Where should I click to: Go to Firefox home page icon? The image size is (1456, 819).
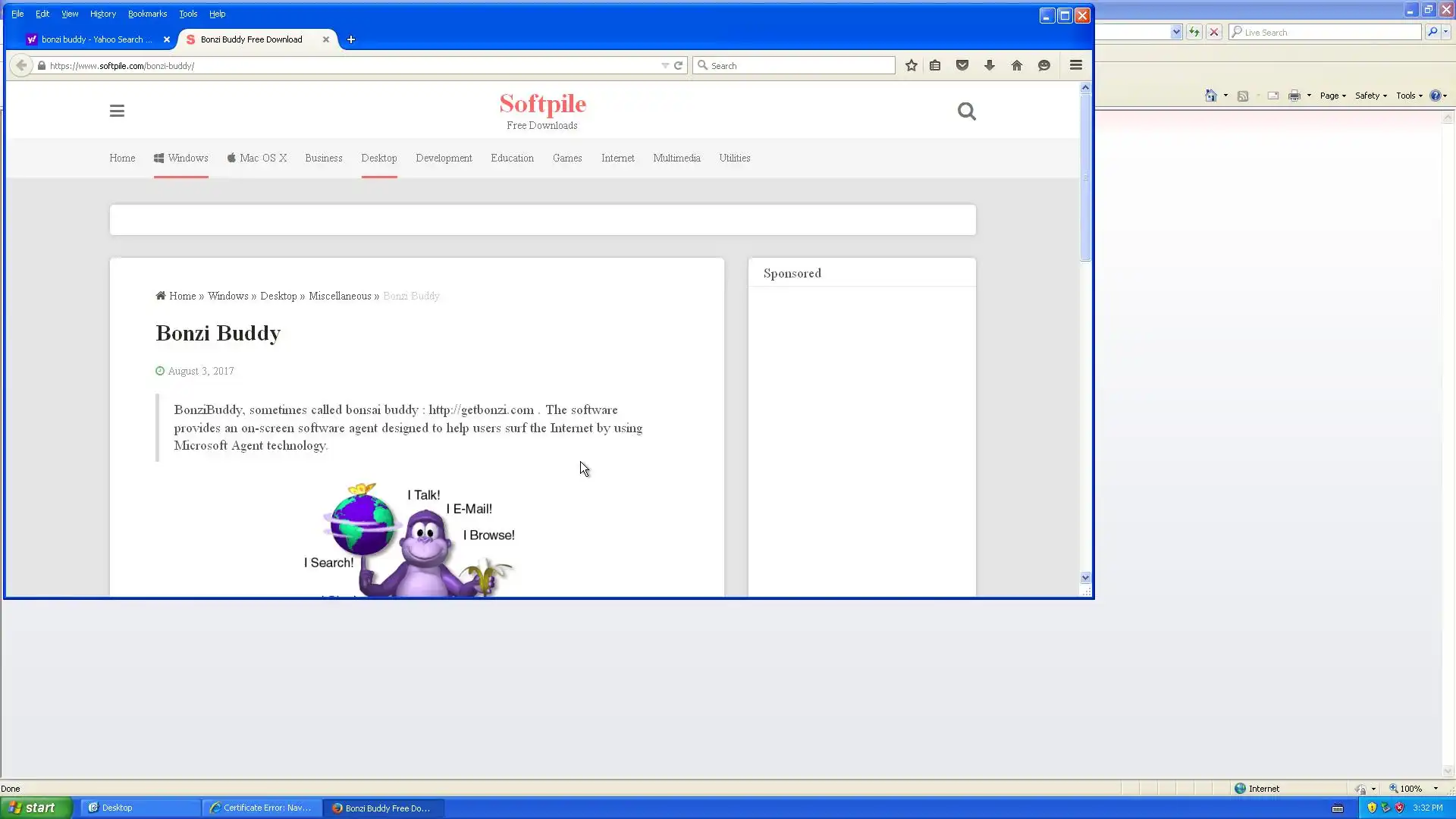click(1017, 66)
